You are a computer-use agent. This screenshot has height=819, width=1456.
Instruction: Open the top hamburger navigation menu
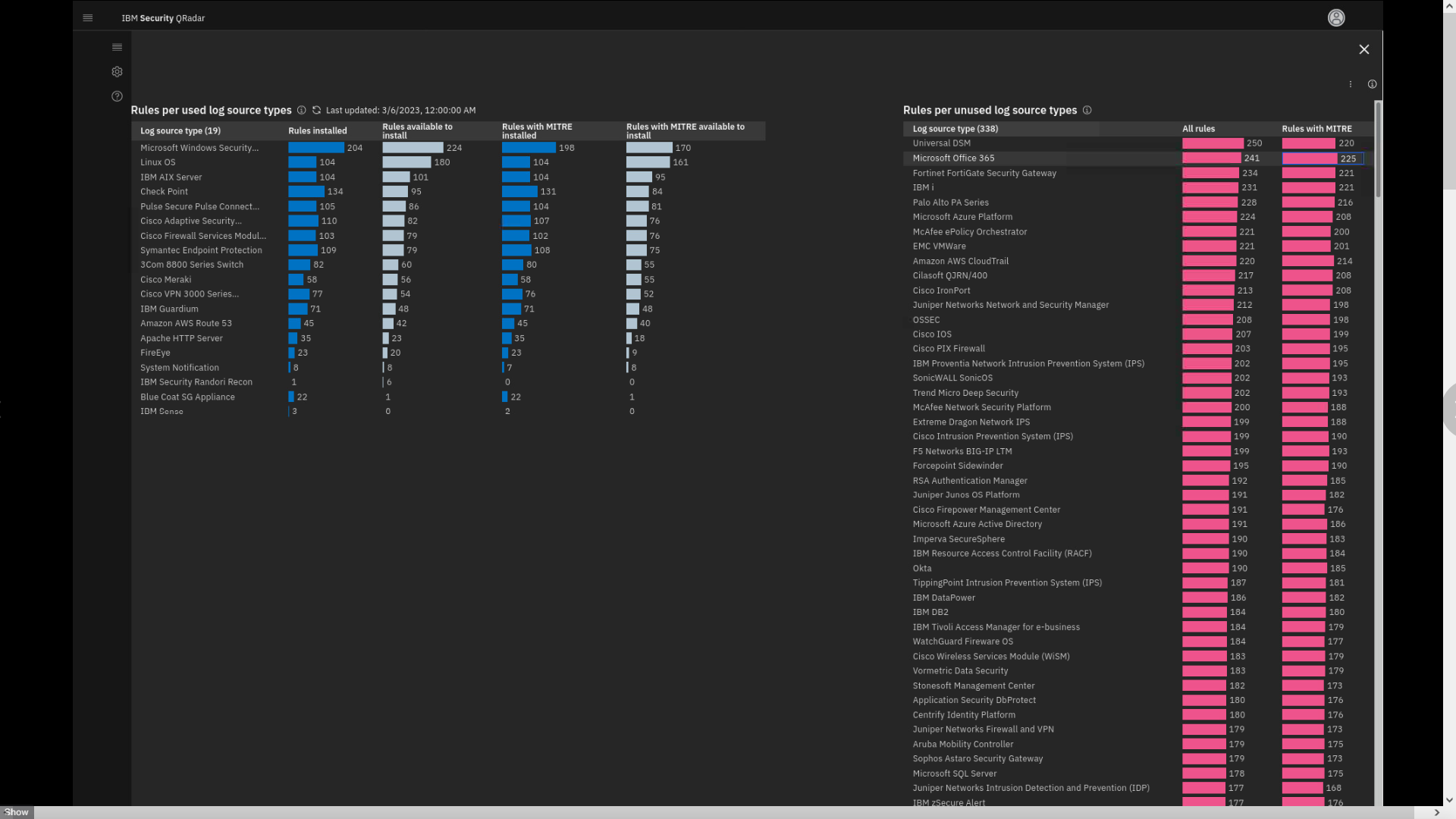click(x=88, y=18)
